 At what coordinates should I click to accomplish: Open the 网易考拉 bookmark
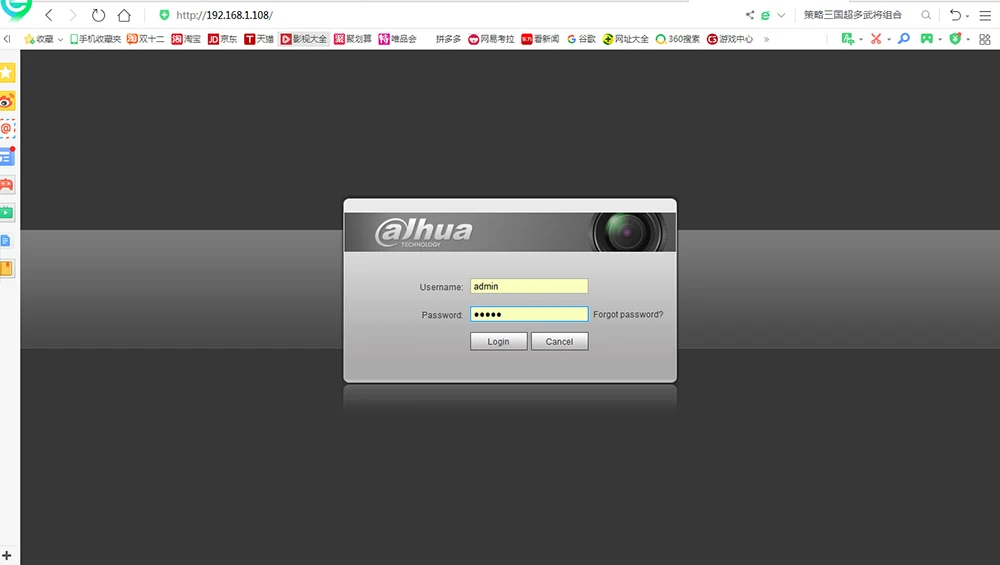(x=491, y=39)
